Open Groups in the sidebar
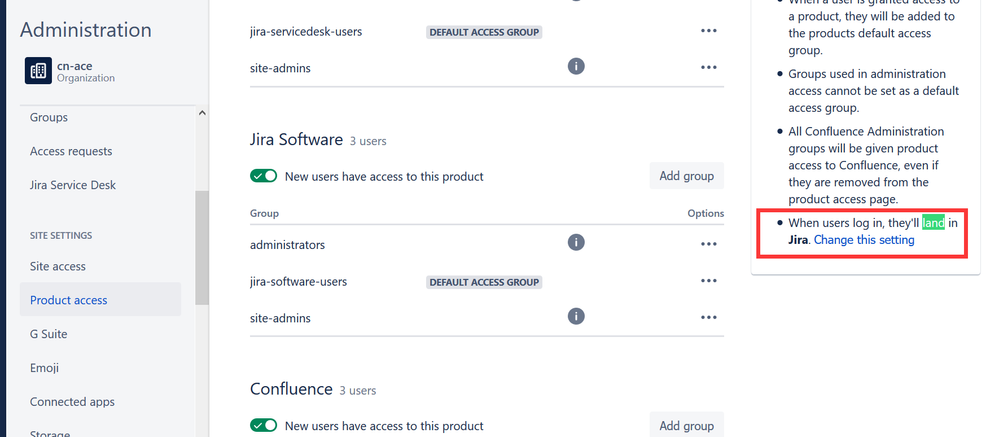The image size is (999, 437). [48, 117]
